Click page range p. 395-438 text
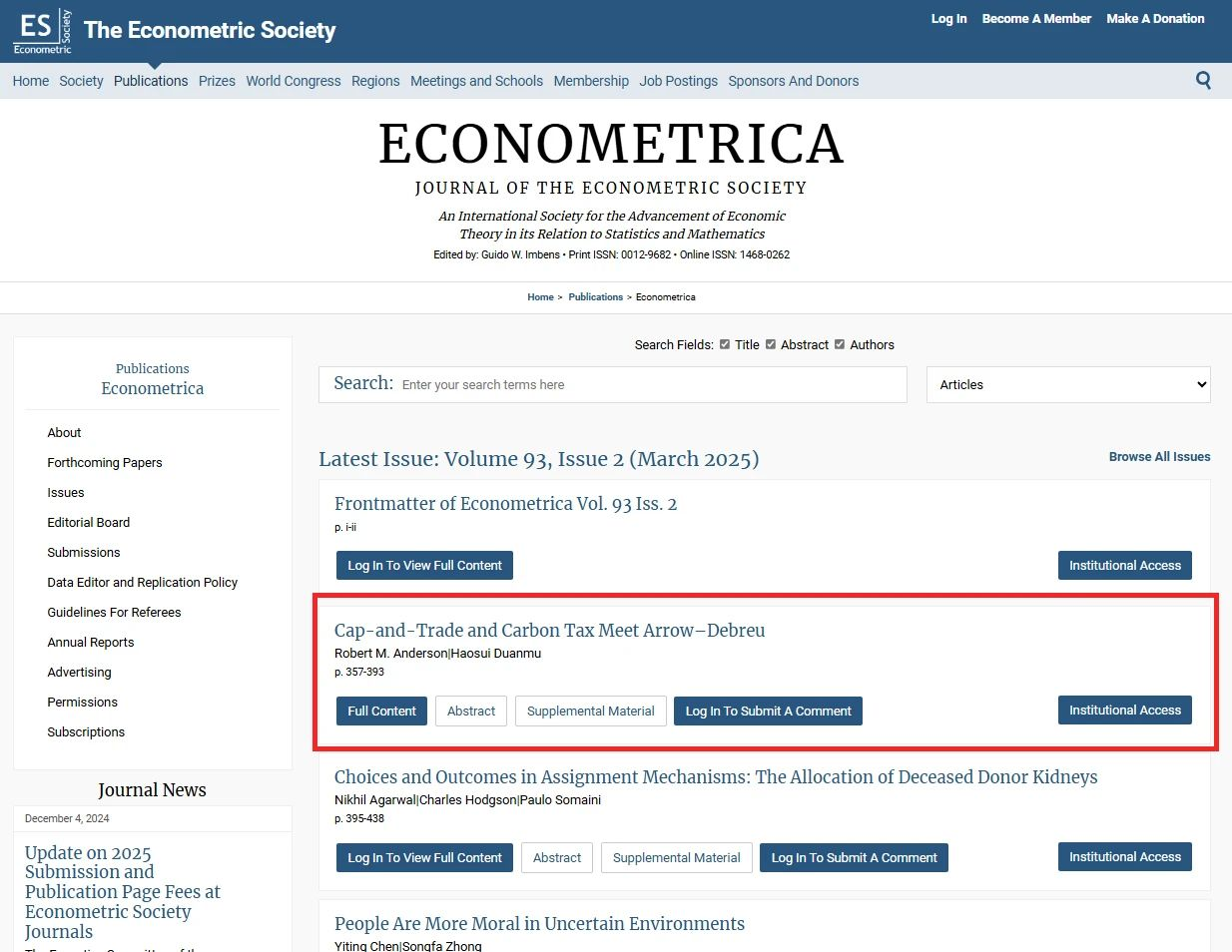Viewport: 1232px width, 952px height. (x=359, y=819)
